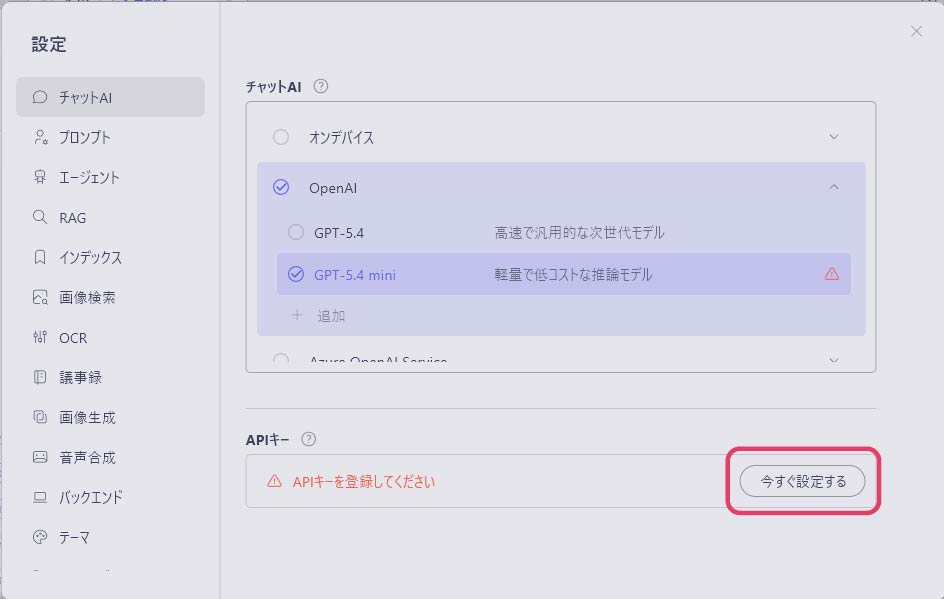Screen dimensions: 944x599
Task: Open the OCR settings icon in sidebar
Action: pos(40,337)
